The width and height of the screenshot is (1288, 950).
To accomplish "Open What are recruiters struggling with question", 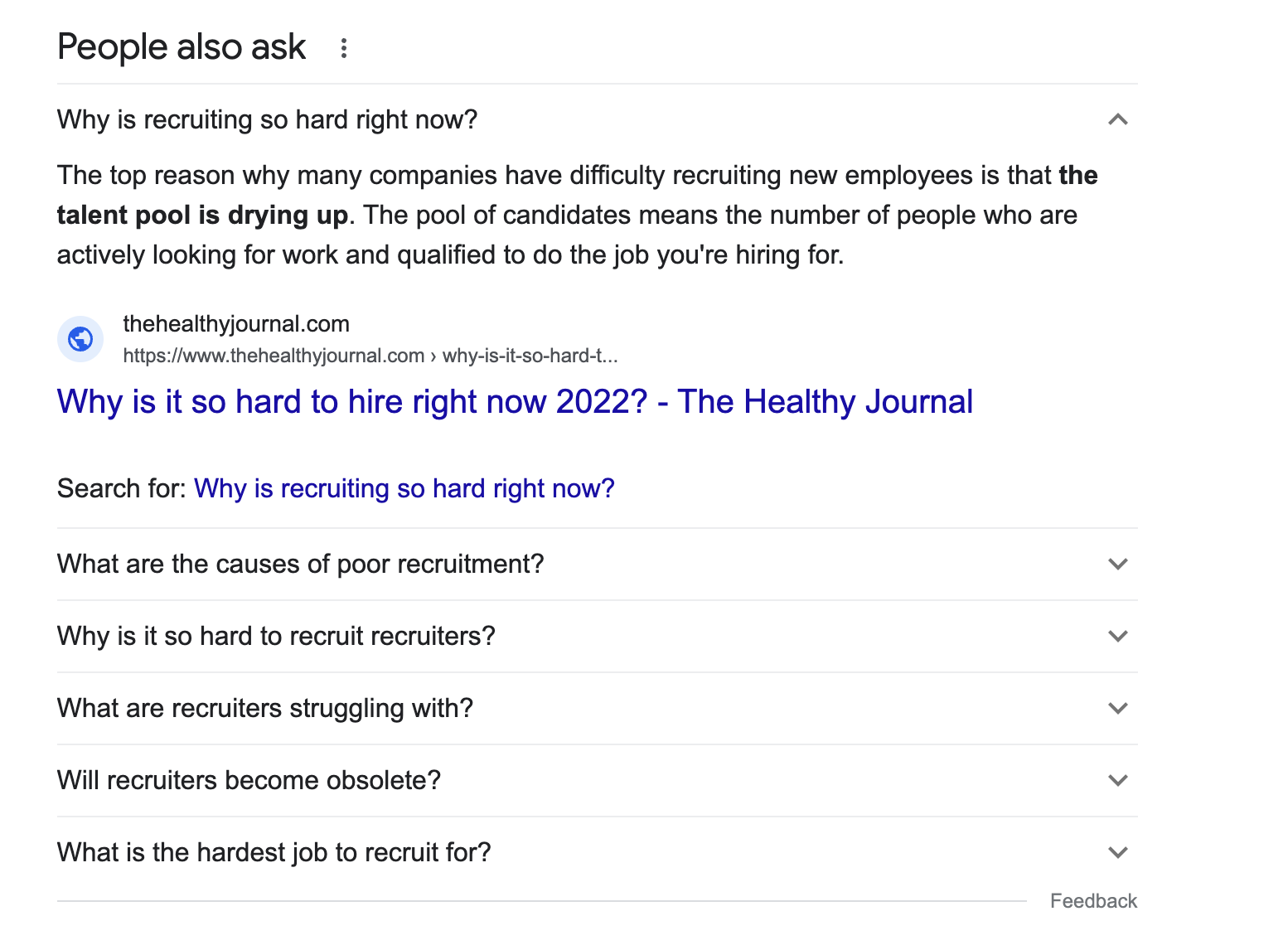I will [264, 708].
